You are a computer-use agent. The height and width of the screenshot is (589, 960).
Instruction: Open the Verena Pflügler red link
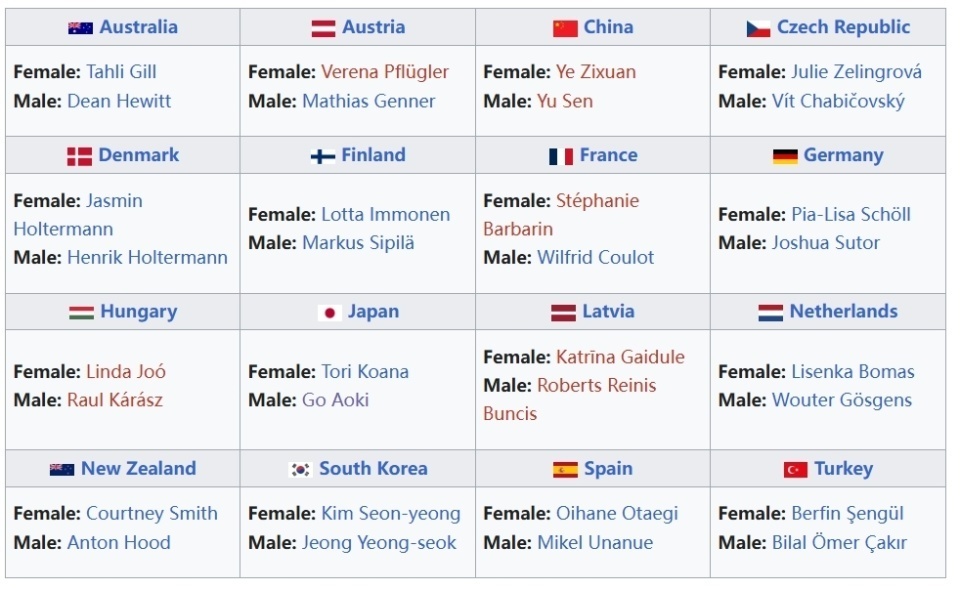point(385,72)
